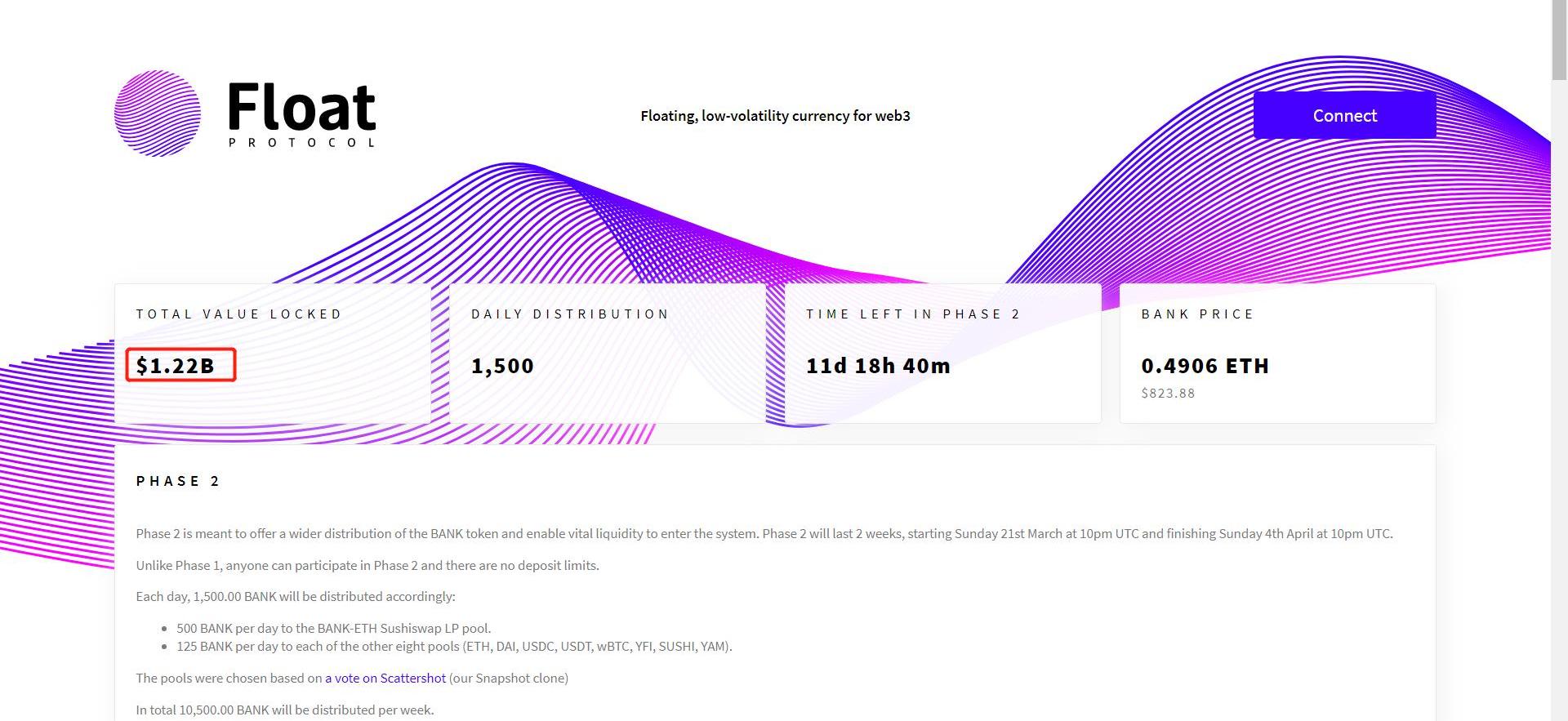Click the '500 BANK per day' bullet
Viewport: 1568px width, 721px height.
point(333,629)
